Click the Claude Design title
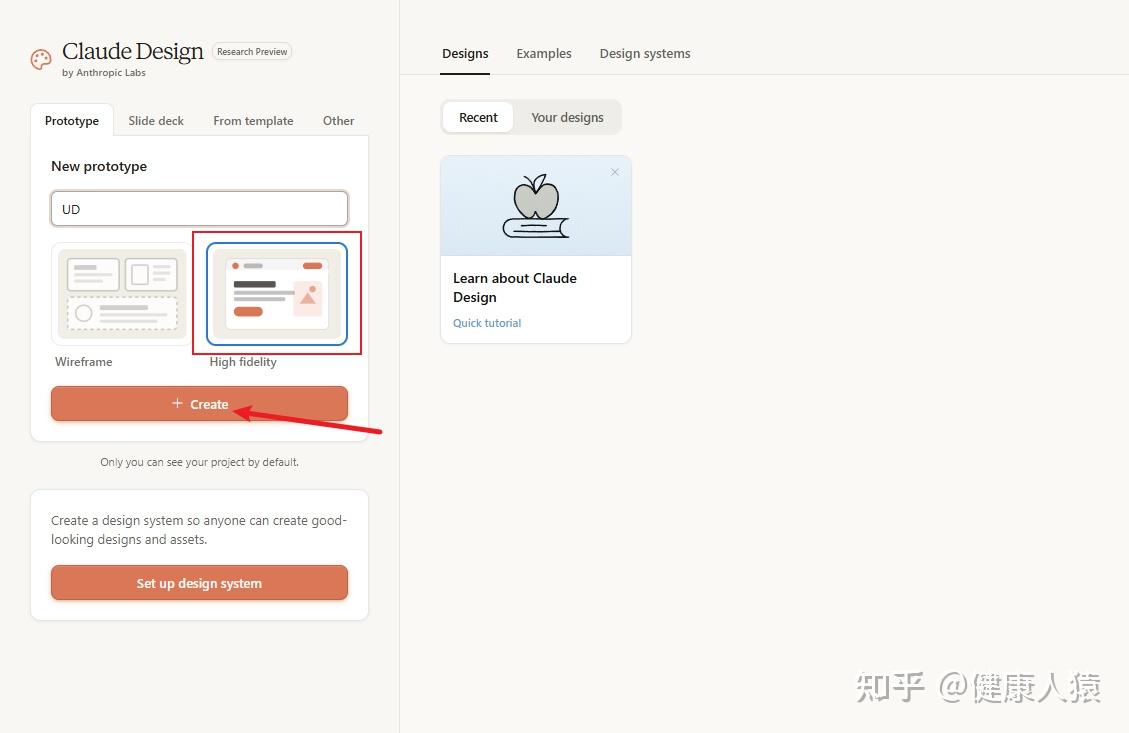The image size is (1129, 733). (x=133, y=52)
